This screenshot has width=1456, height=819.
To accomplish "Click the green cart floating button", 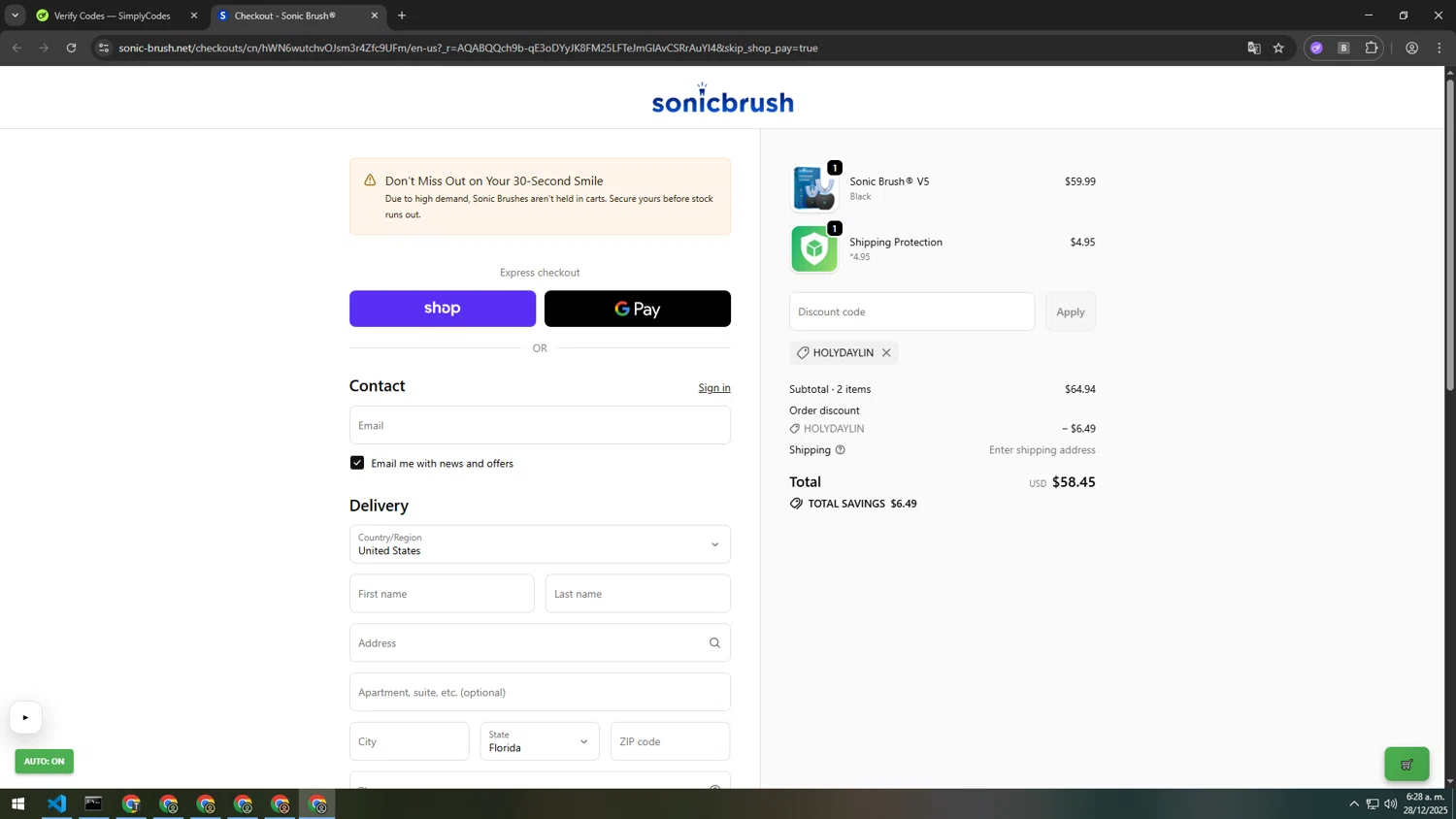I will coord(1406,765).
